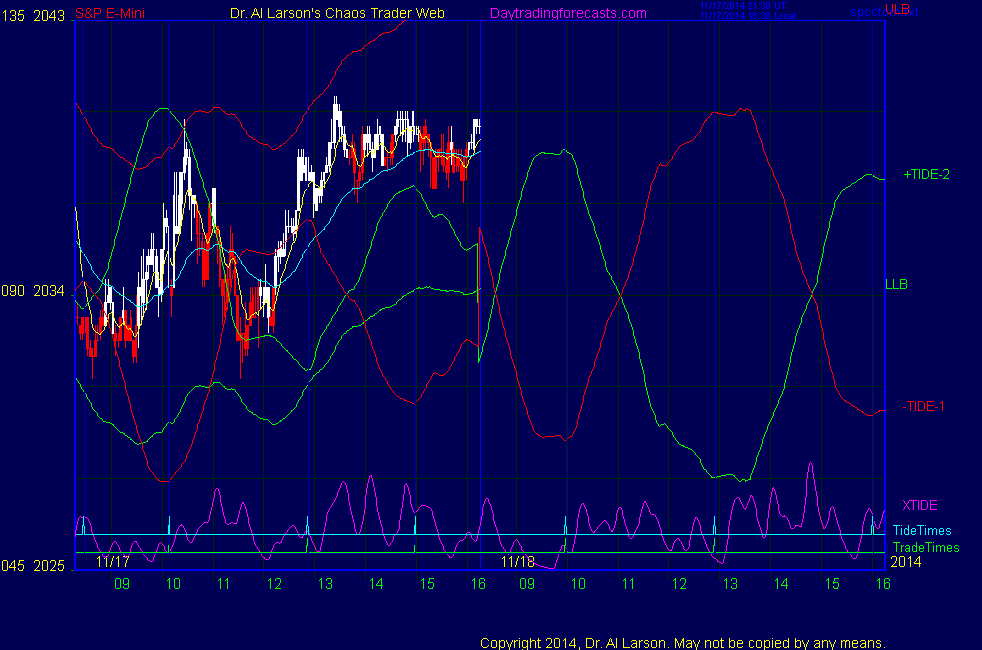
Task: Select the '+TIDE-2' legend label
Action: pyautogui.click(x=926, y=174)
